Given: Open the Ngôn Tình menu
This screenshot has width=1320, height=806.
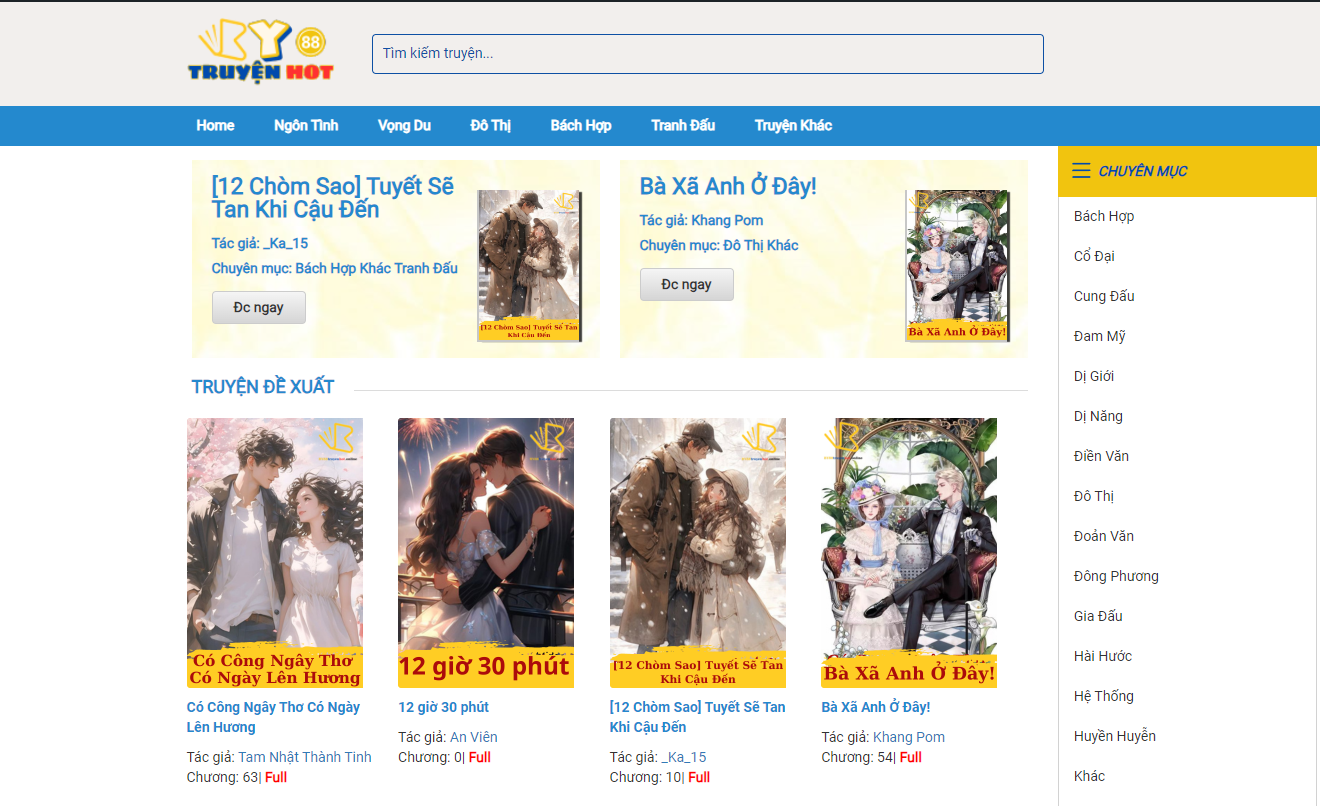Looking at the screenshot, I should tap(306, 126).
